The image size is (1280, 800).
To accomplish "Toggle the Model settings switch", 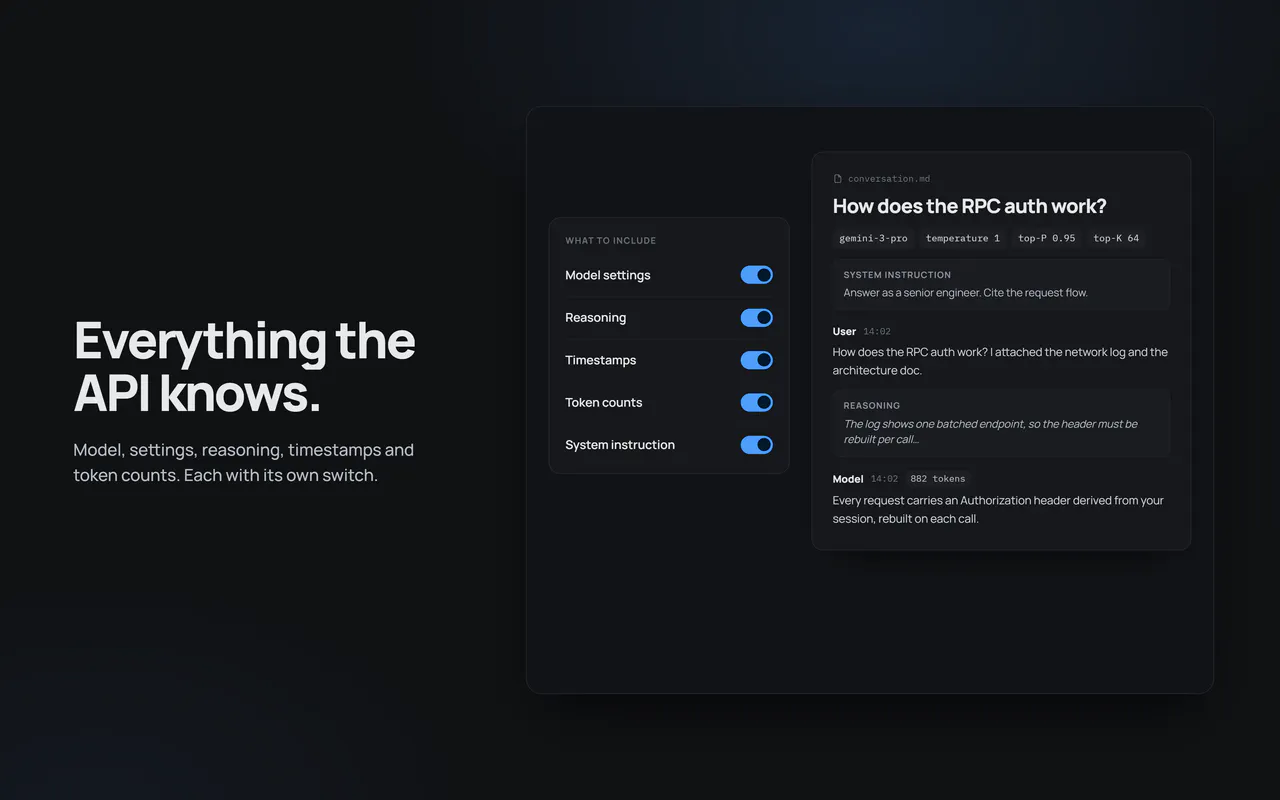I will pyautogui.click(x=757, y=275).
